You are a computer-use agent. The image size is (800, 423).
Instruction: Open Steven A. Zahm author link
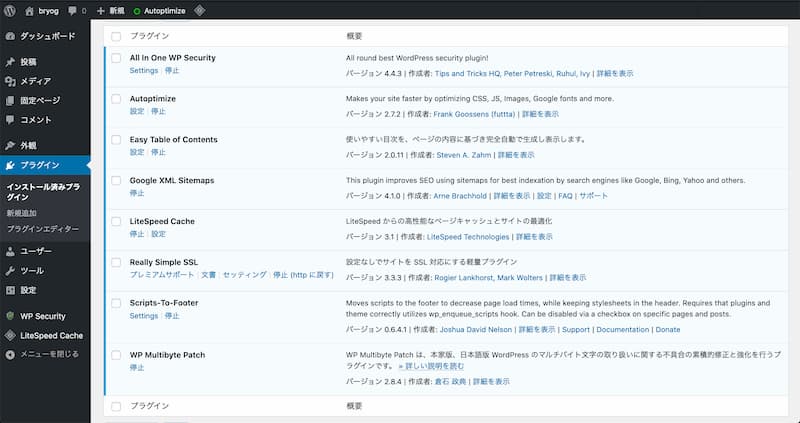point(464,155)
